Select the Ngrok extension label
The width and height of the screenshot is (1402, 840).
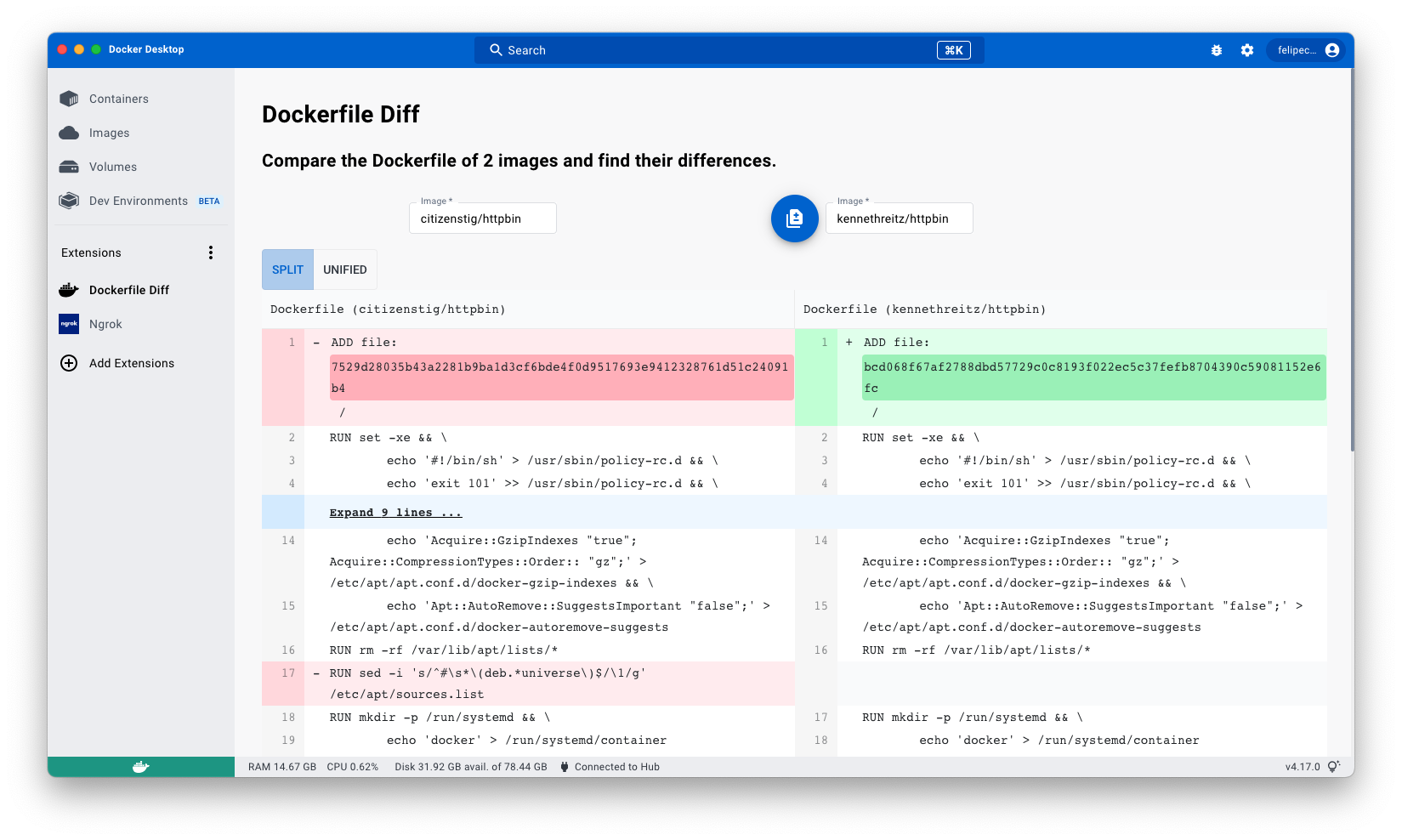point(105,324)
